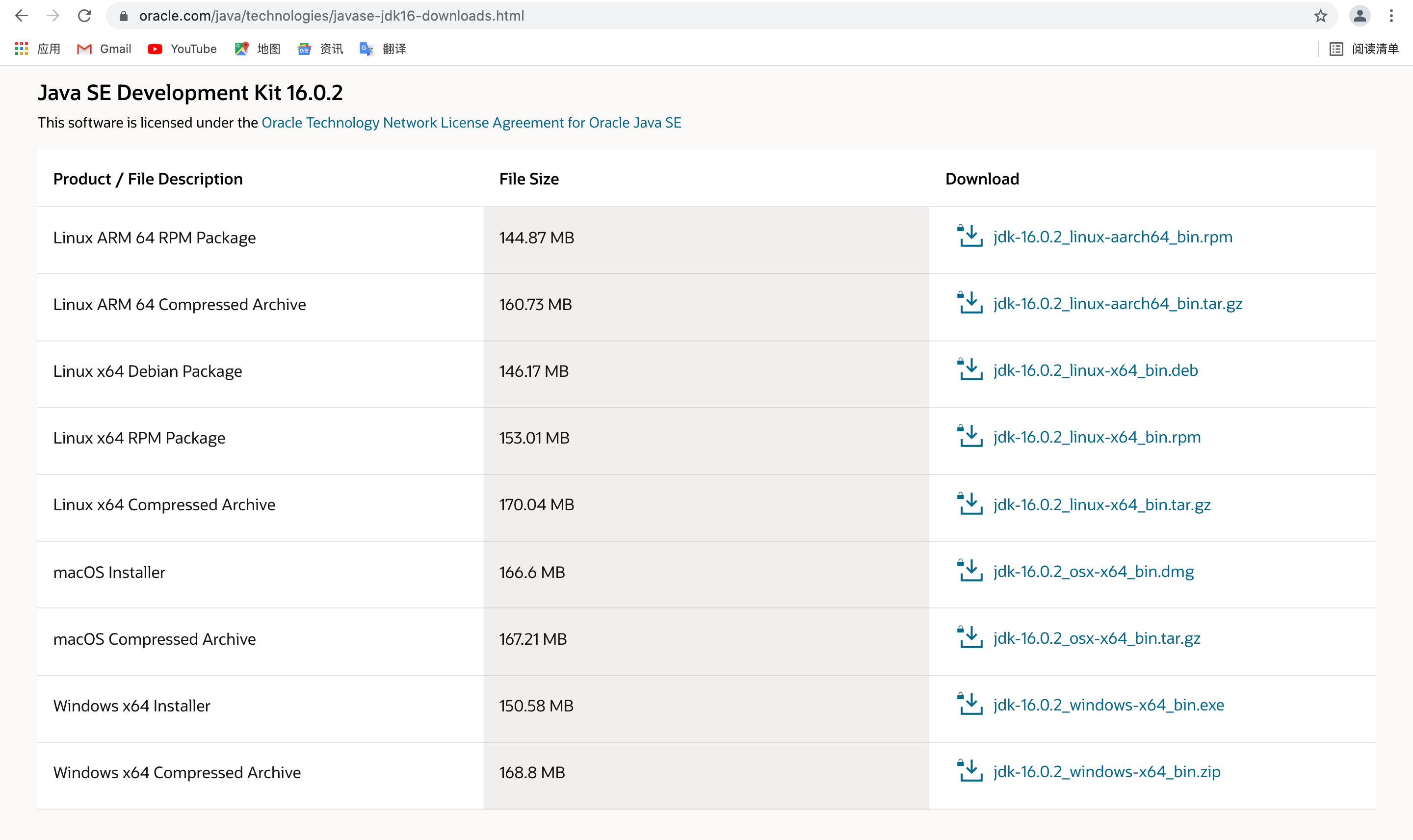Click download icon for linux-x64 rpm
The width and height of the screenshot is (1413, 840).
coord(970,436)
